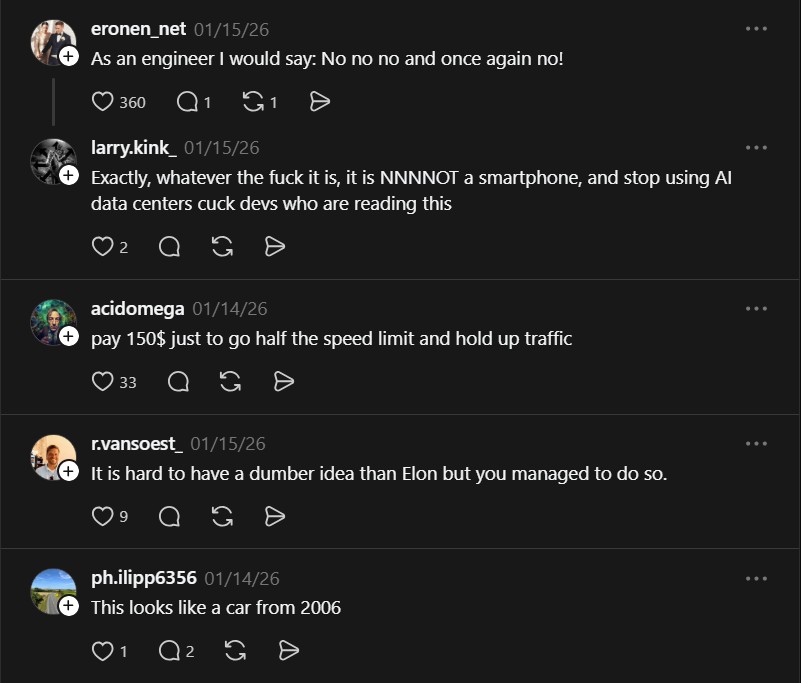Image resolution: width=801 pixels, height=683 pixels.
Task: Like the eronen_net comment
Action: coord(103,102)
